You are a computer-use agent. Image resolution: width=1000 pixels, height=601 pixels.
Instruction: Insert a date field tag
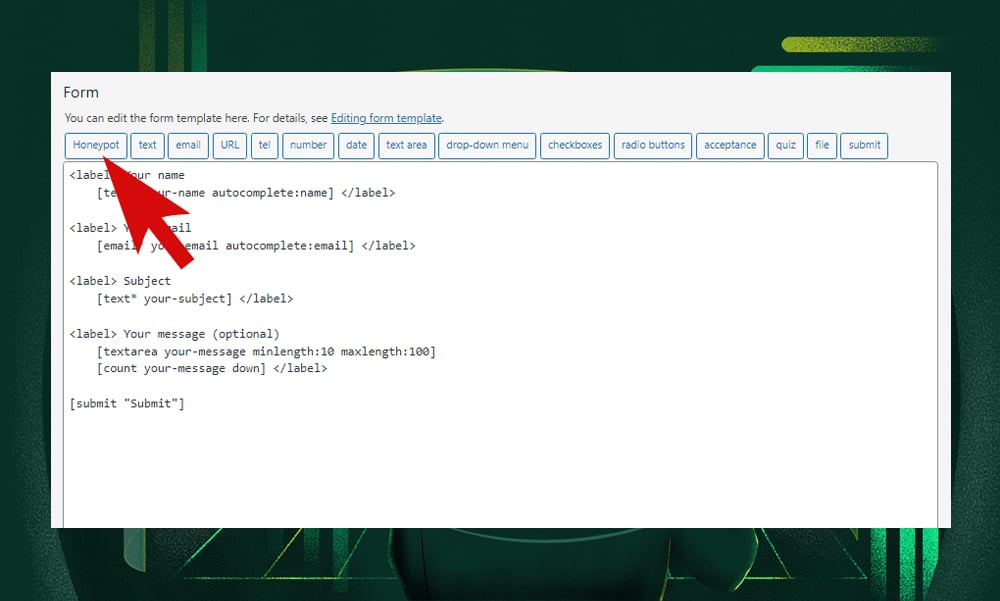point(356,145)
